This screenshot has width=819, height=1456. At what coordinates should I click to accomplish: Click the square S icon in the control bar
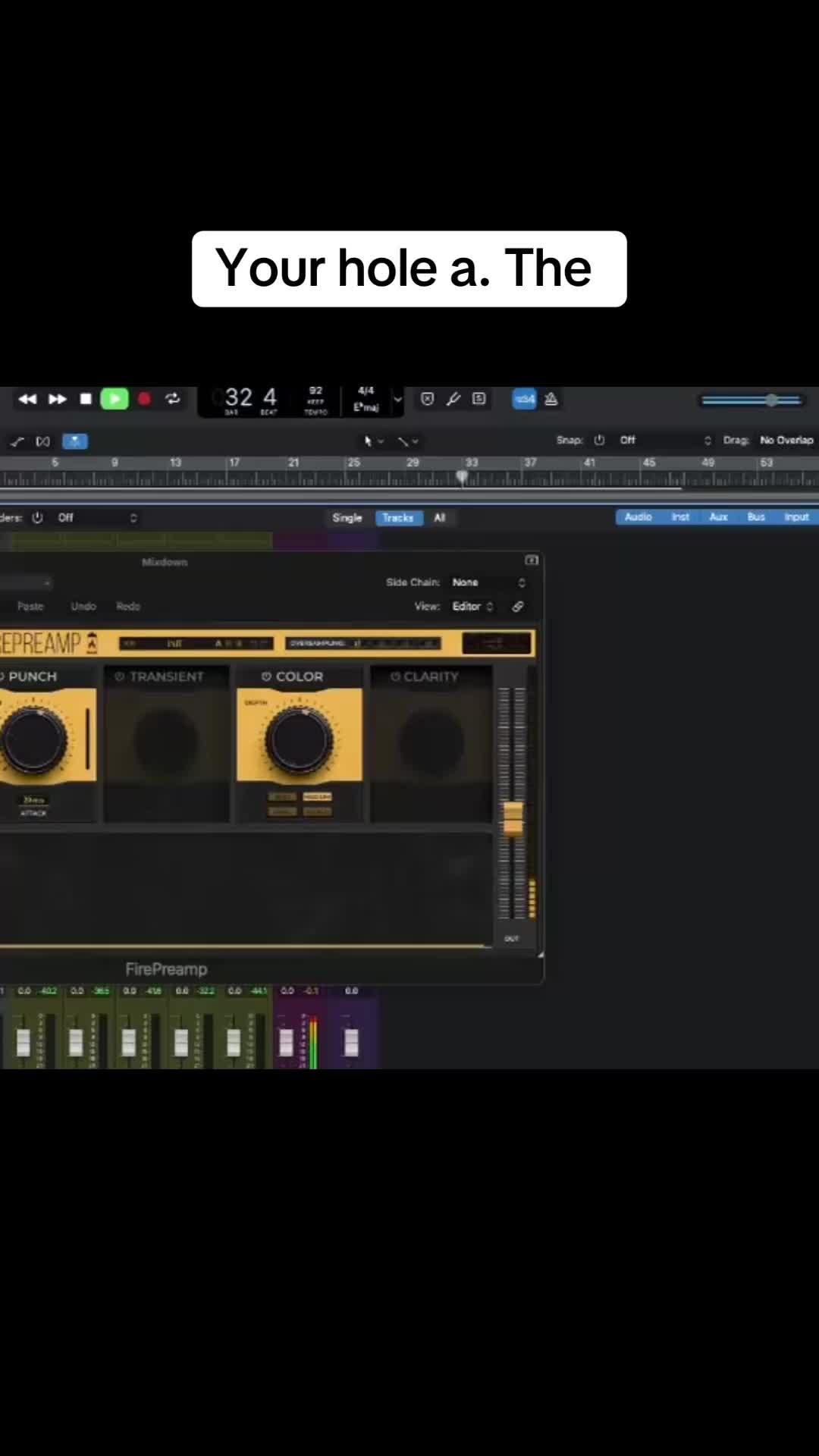479,399
